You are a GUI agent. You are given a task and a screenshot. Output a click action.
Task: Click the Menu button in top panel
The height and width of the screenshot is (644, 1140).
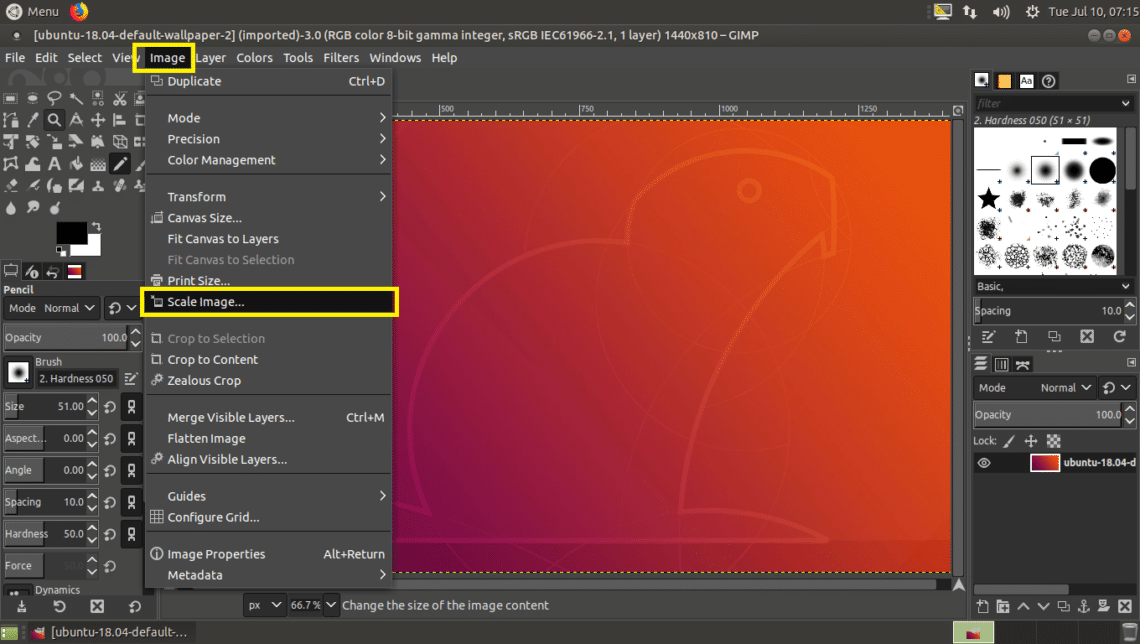point(33,12)
